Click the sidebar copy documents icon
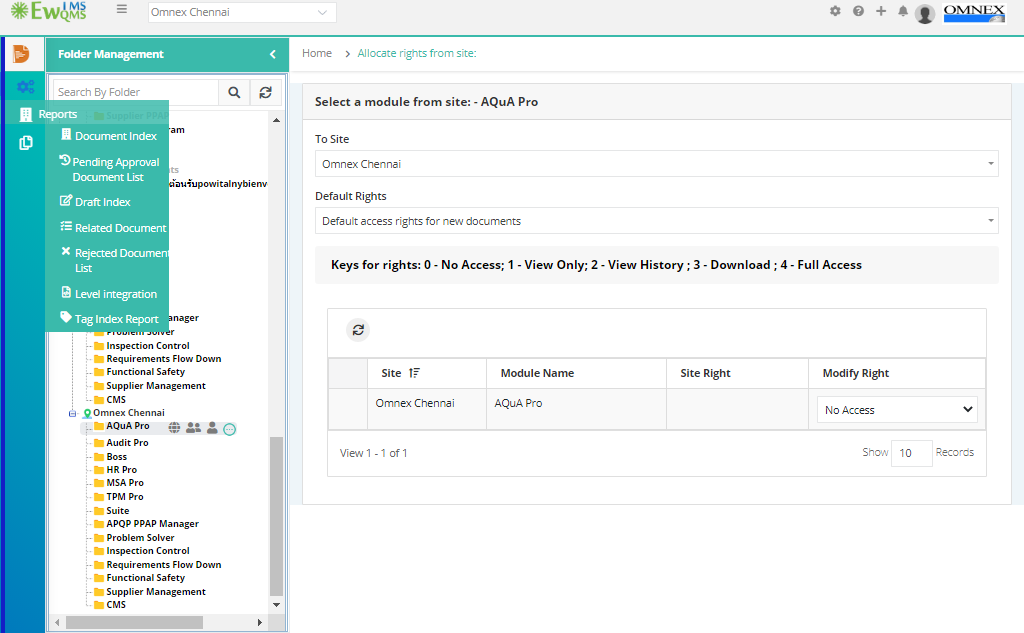The image size is (1024, 633). pyautogui.click(x=25, y=142)
